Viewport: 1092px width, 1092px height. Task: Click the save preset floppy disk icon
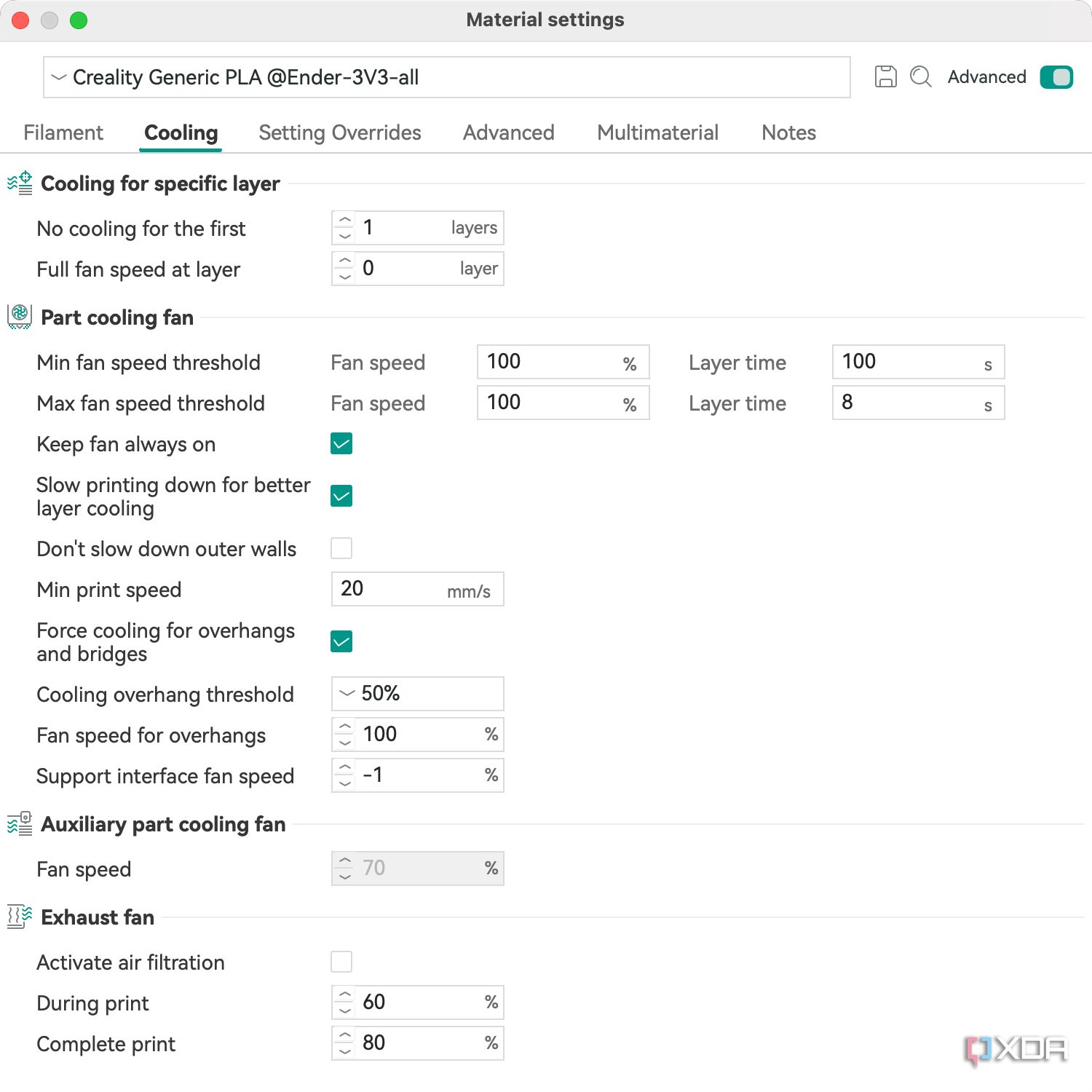(x=885, y=76)
